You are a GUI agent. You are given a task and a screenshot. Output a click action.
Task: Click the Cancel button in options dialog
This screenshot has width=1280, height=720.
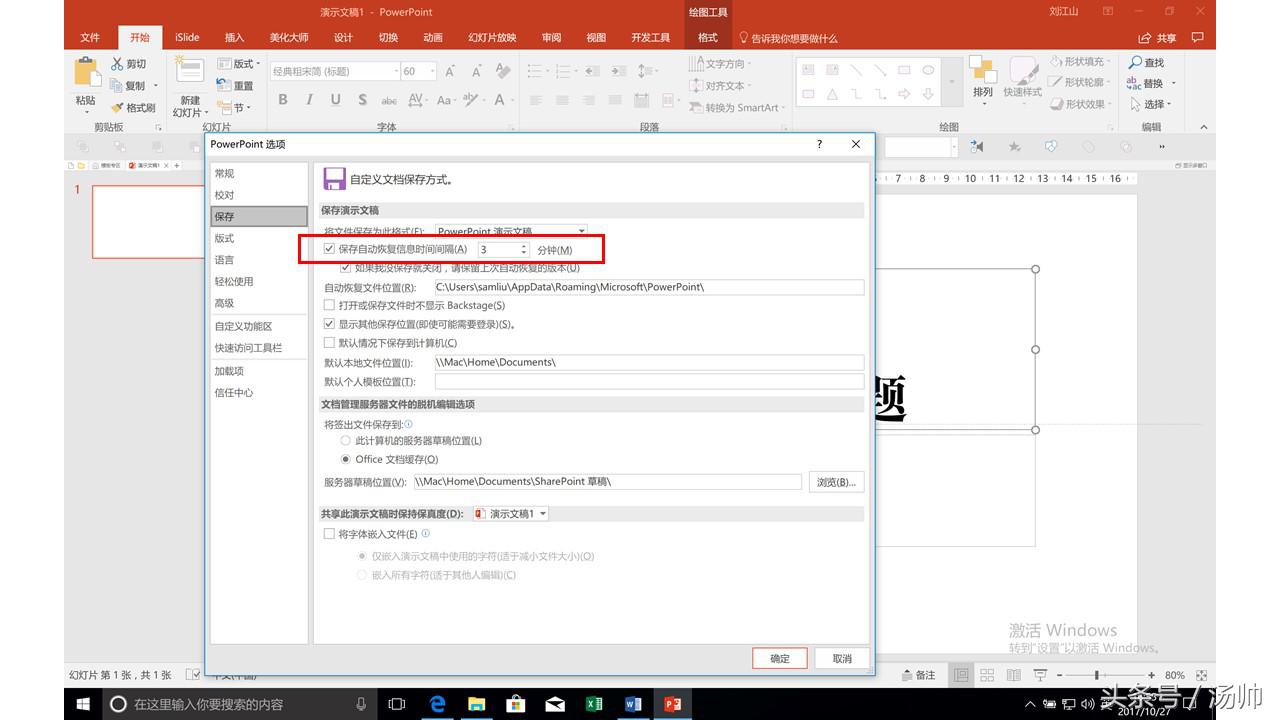[x=841, y=658]
